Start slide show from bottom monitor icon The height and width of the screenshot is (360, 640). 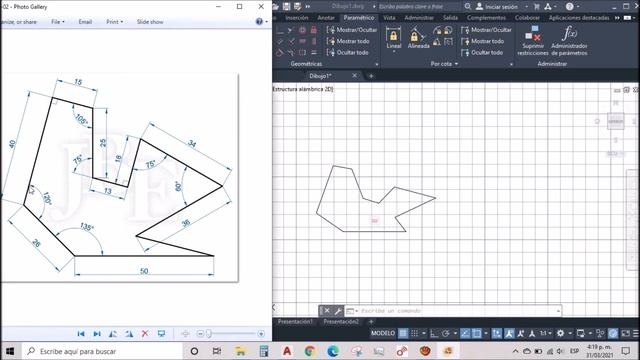tap(161, 334)
